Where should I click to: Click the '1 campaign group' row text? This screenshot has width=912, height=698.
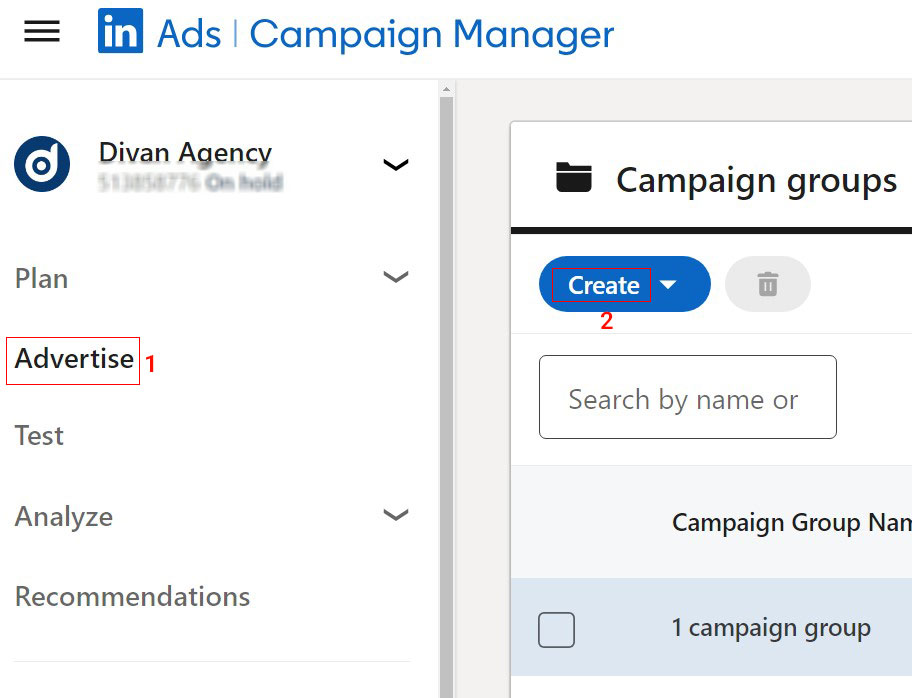(771, 628)
